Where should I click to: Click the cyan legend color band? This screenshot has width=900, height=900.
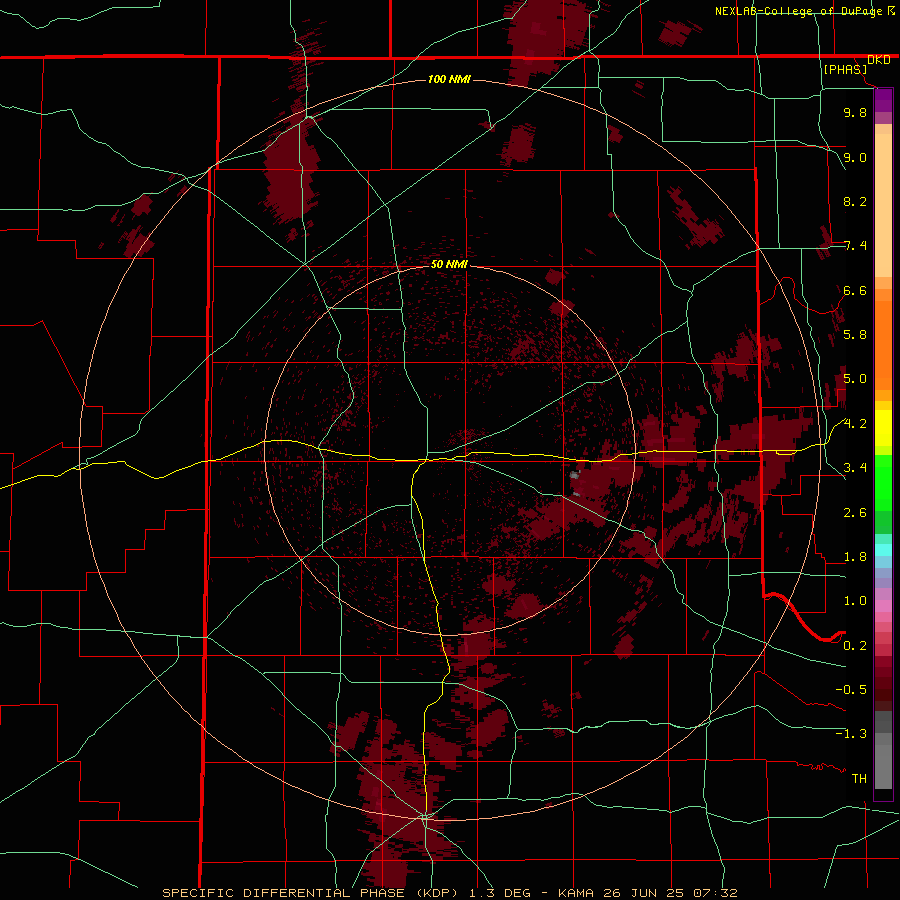pos(883,550)
